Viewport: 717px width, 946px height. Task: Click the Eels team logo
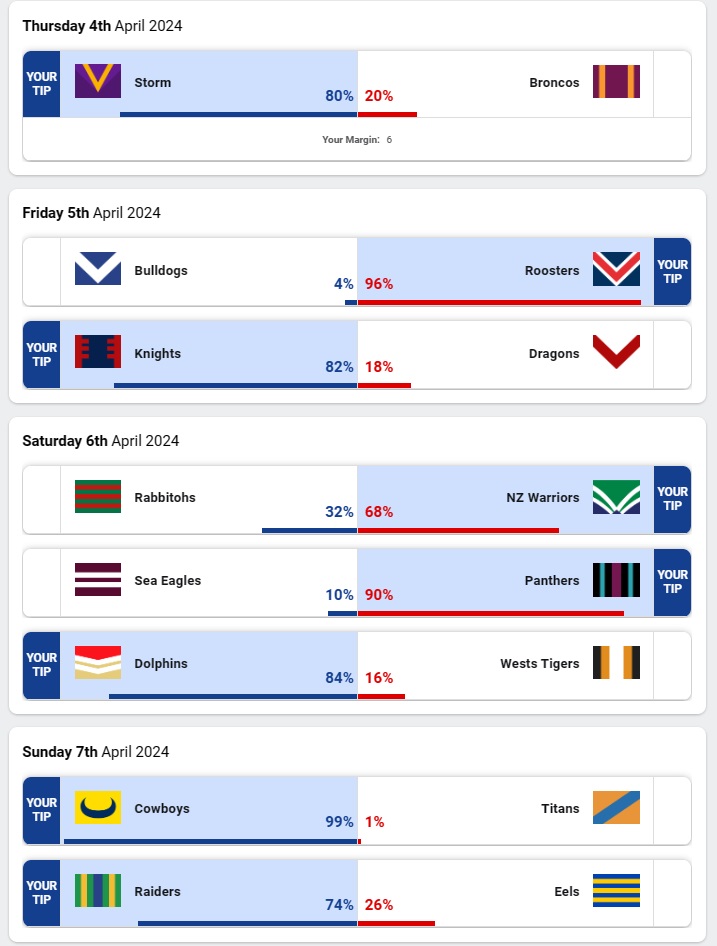[x=616, y=890]
